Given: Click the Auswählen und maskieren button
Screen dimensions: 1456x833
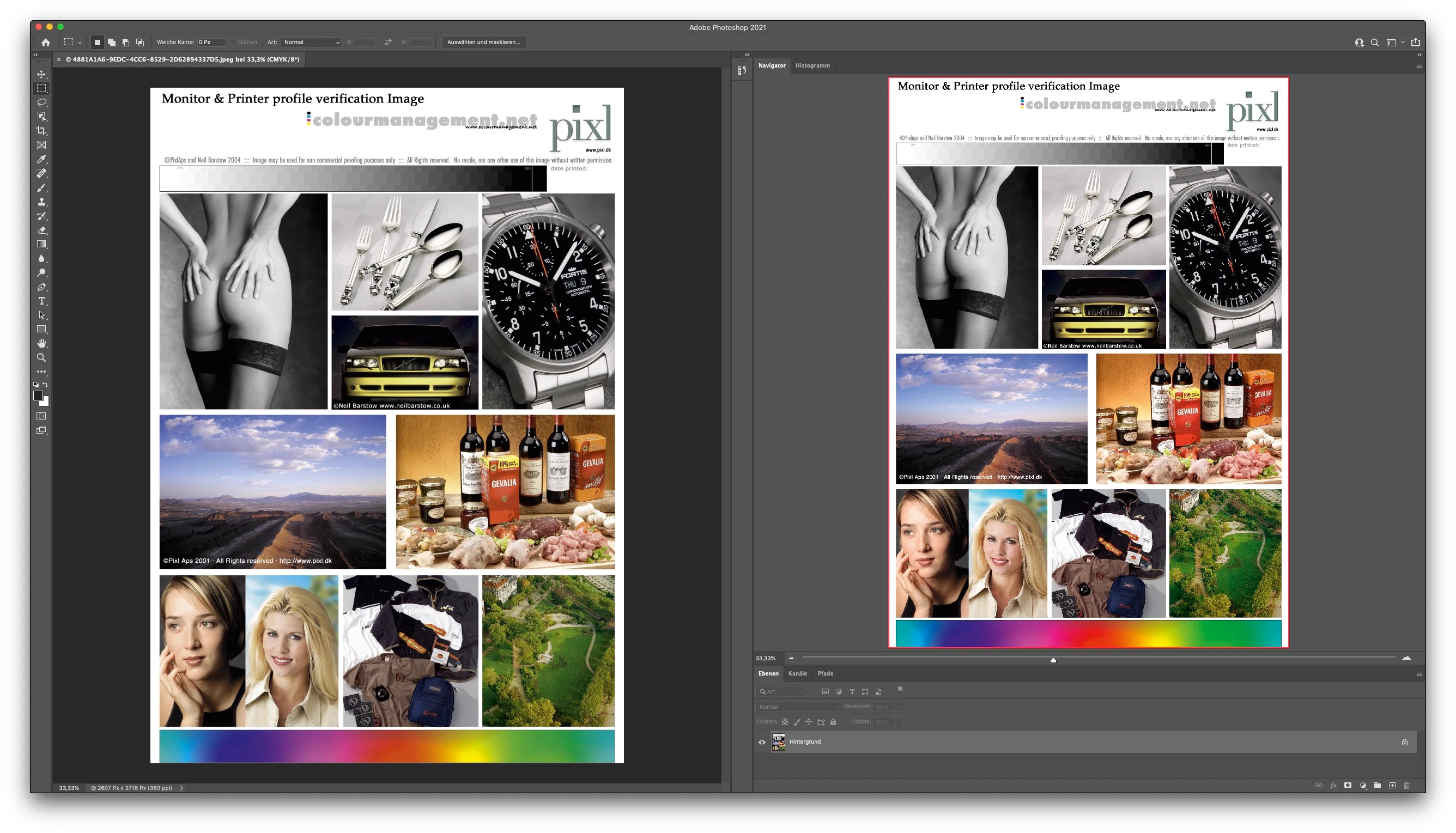Looking at the screenshot, I should click(x=483, y=42).
